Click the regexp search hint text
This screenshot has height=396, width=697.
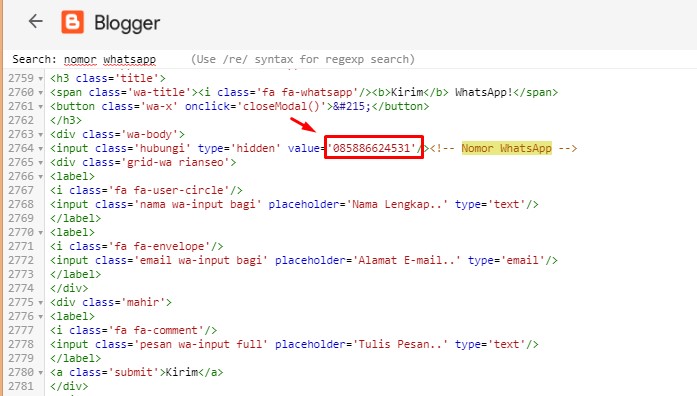tap(303, 59)
